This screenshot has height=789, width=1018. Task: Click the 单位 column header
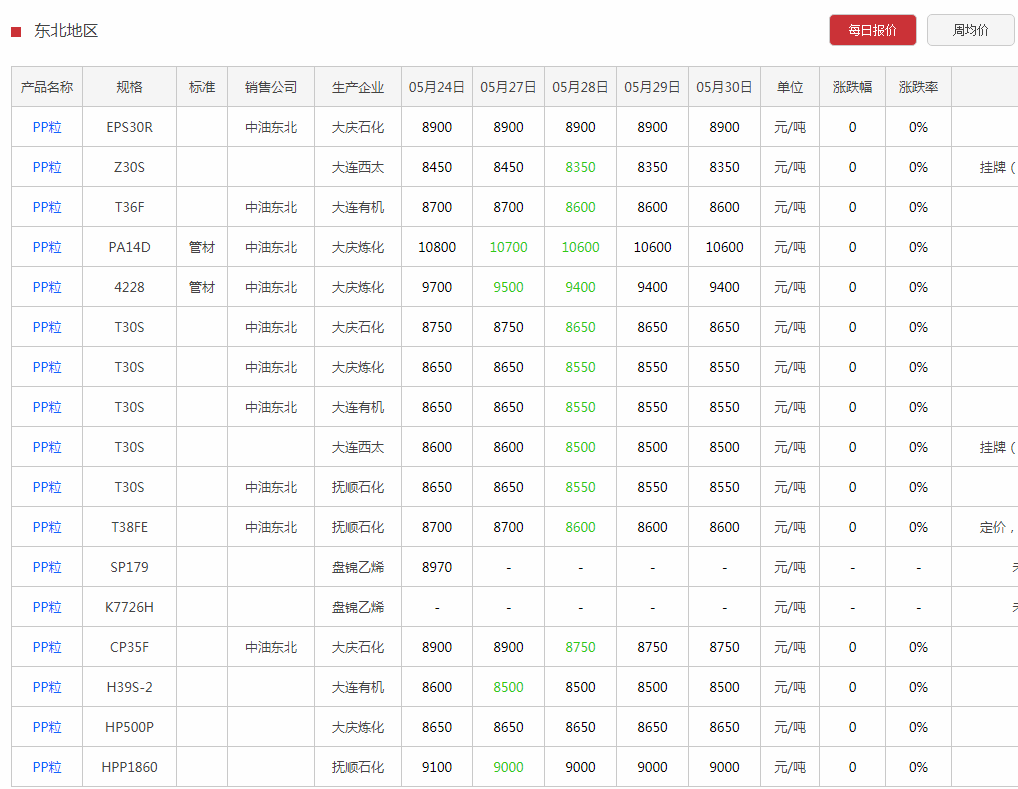[x=790, y=87]
